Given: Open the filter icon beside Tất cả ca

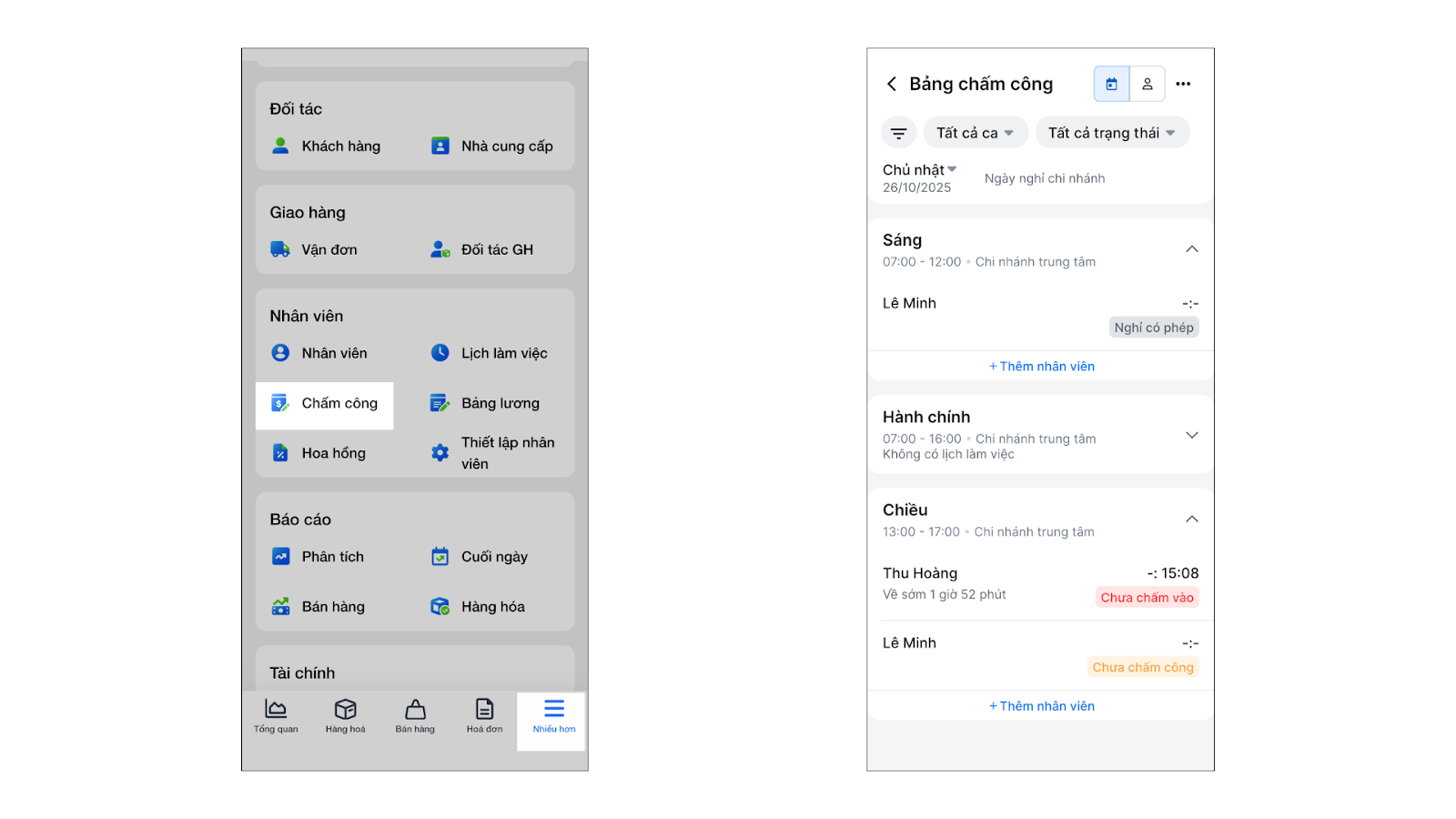Looking at the screenshot, I should 898,133.
